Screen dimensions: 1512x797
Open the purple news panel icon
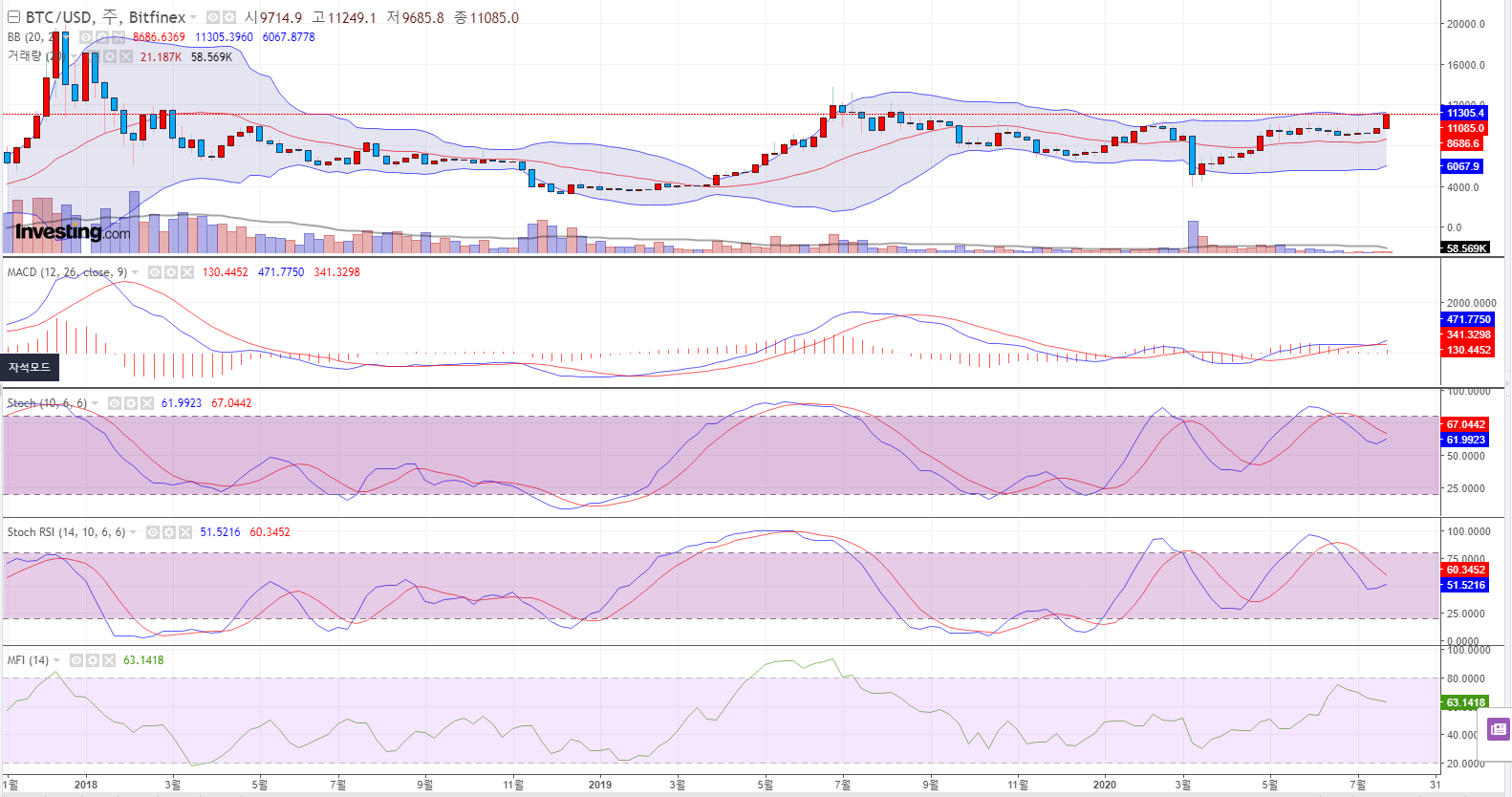pyautogui.click(x=1498, y=729)
